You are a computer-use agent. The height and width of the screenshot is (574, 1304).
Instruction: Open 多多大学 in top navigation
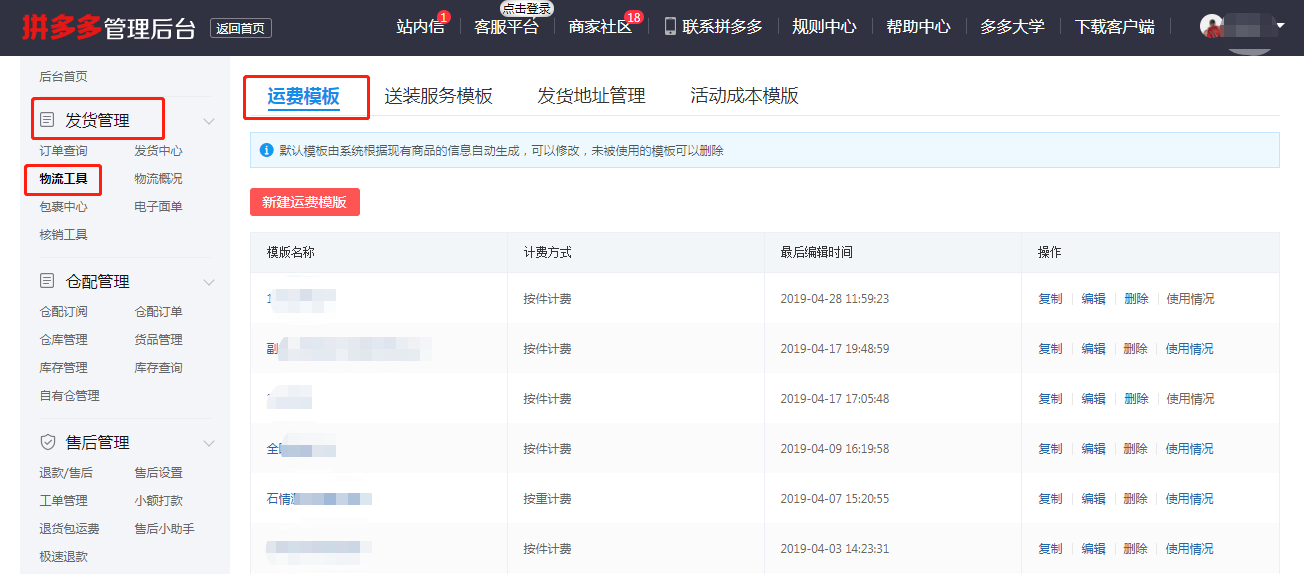click(1012, 27)
